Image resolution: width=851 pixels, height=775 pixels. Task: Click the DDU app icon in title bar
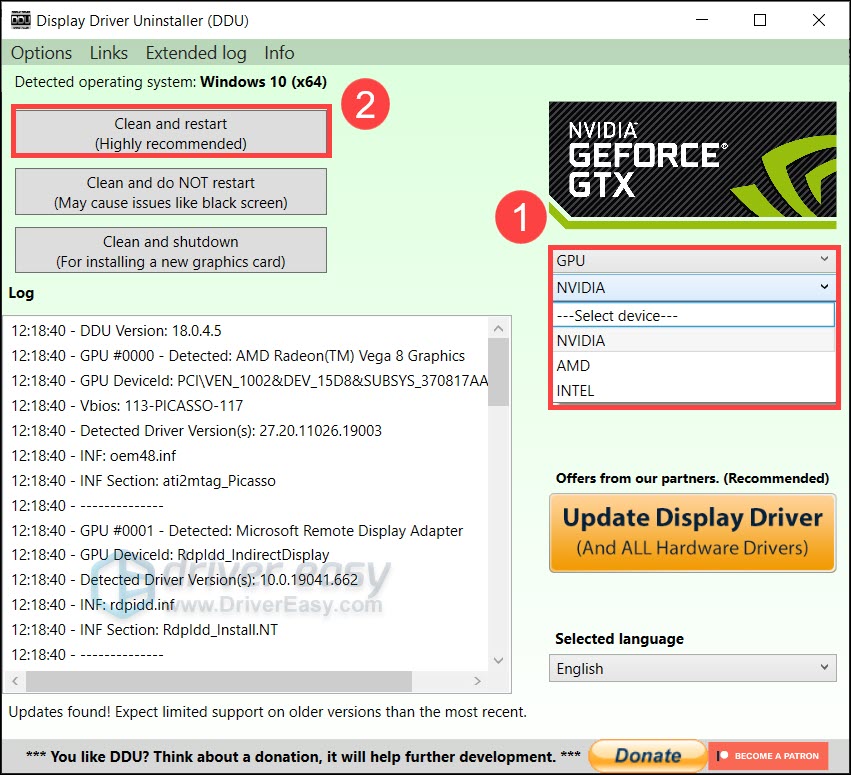pyautogui.click(x=21, y=20)
